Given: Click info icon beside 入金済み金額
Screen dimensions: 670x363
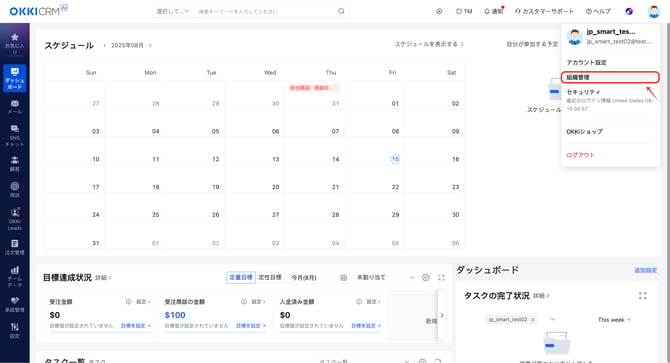Looking at the screenshot, I should [359, 302].
